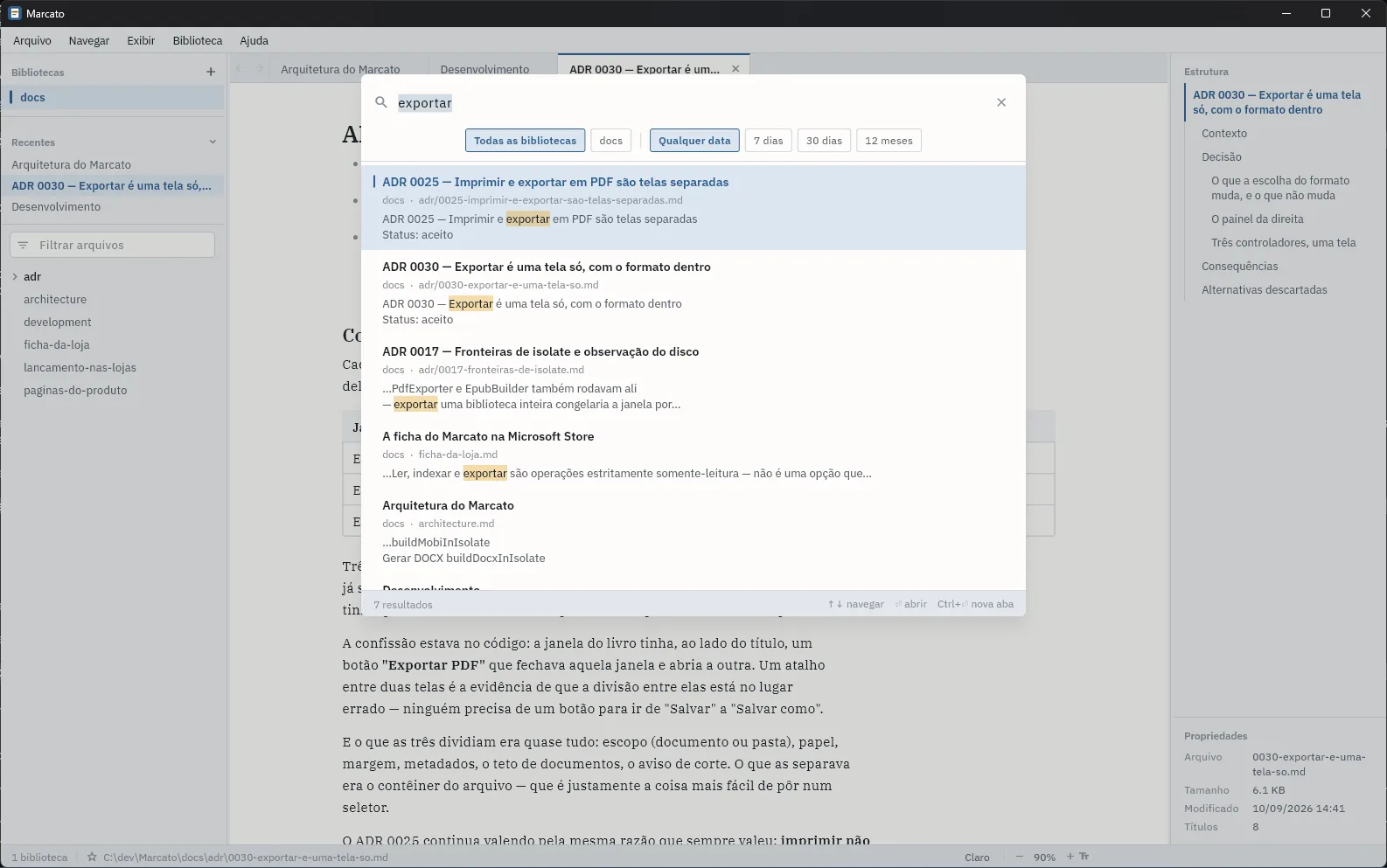The height and width of the screenshot is (868, 1387).
Task: Click the 90% zoom level value
Action: pyautogui.click(x=1044, y=858)
